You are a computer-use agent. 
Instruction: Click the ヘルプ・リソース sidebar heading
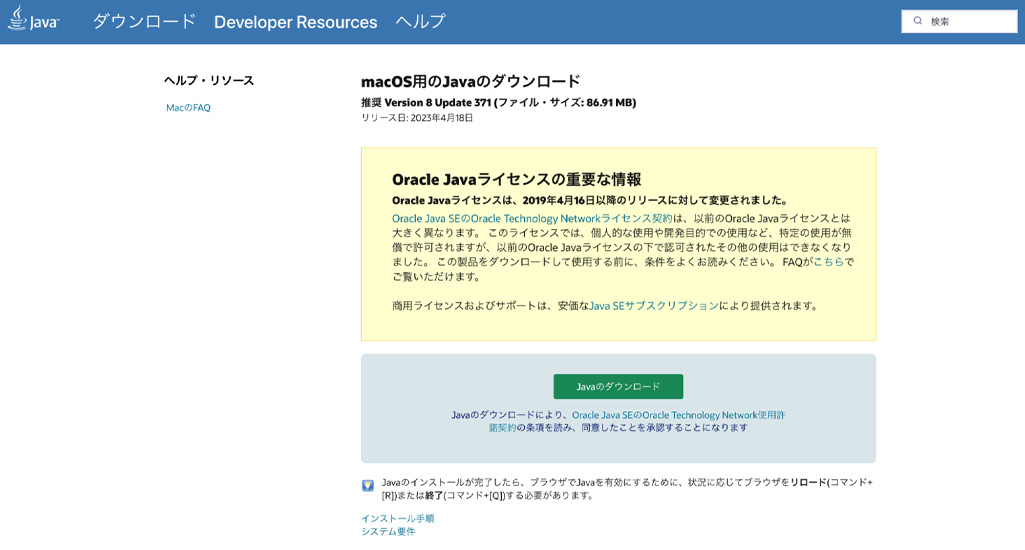pos(209,80)
